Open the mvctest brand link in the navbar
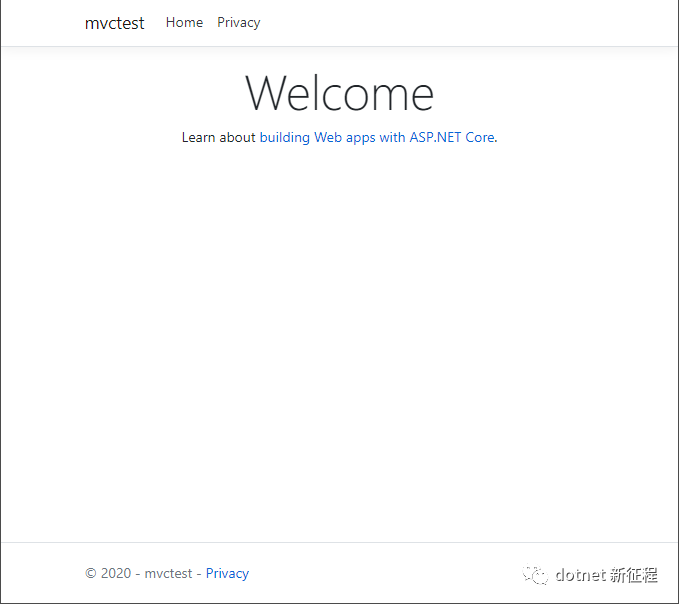This screenshot has height=604, width=679. coord(114,23)
